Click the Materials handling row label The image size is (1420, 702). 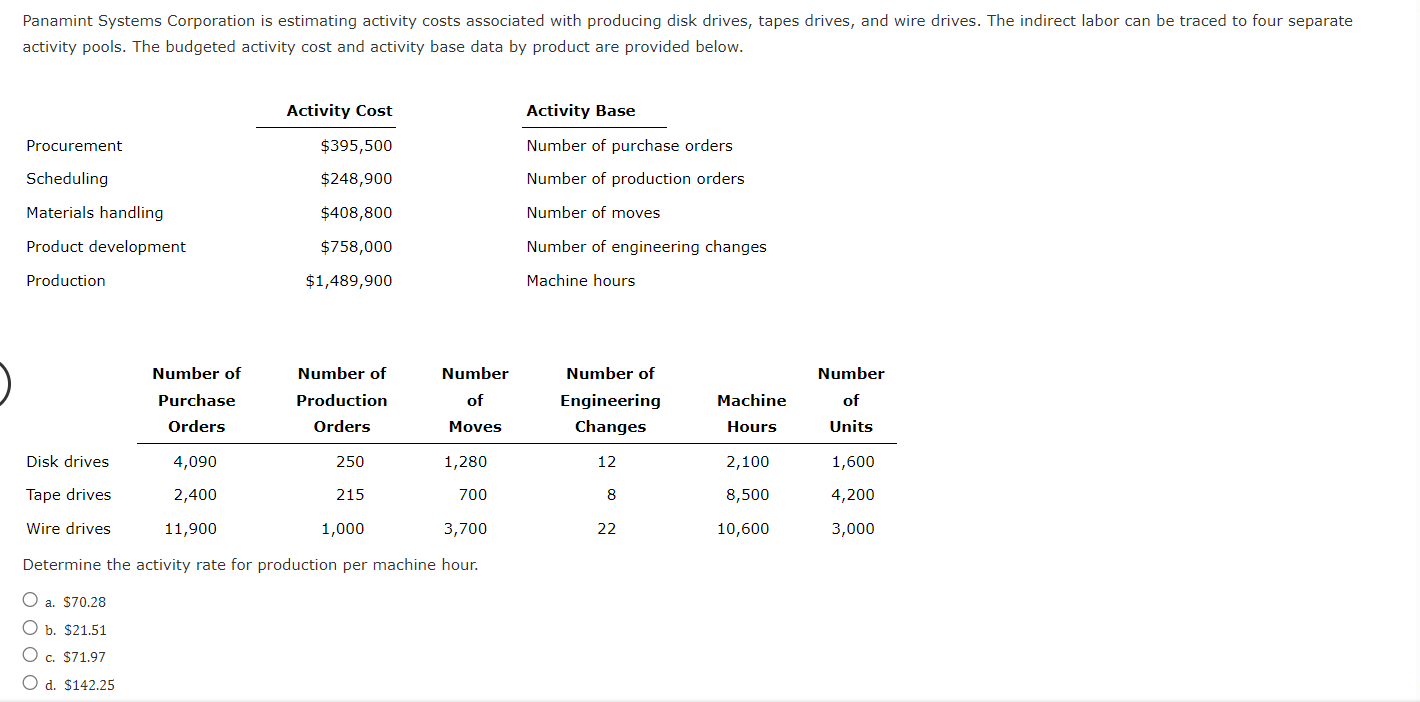[95, 212]
